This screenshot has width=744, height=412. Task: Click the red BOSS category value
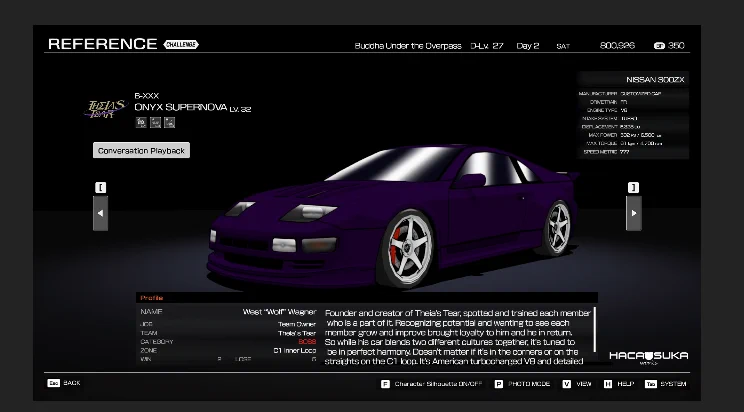(307, 342)
